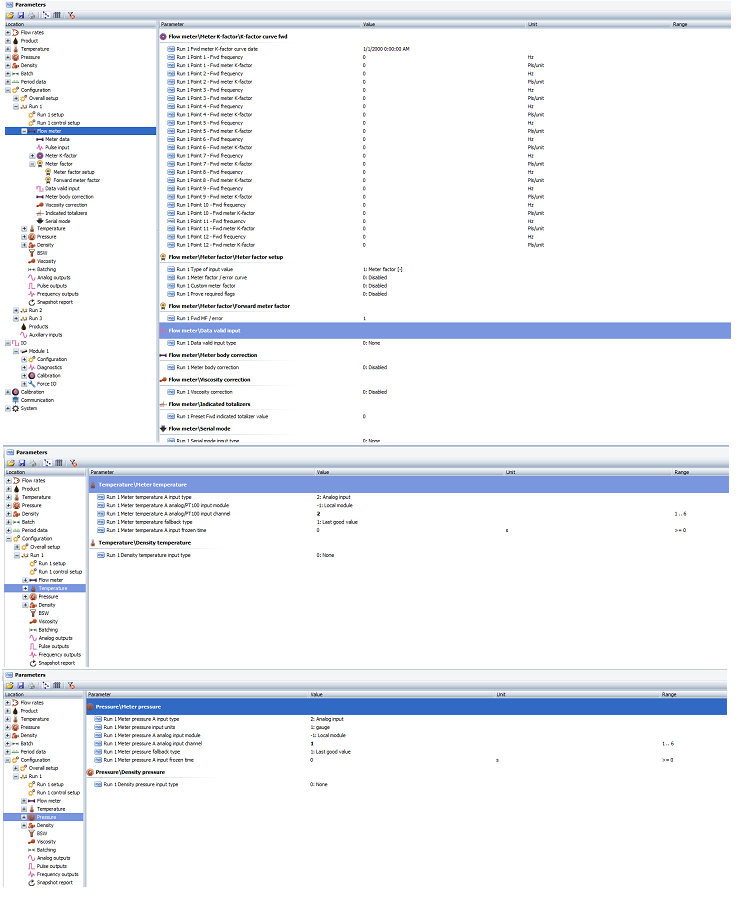Viewport: 739px width, 910px height.
Task: Select Meter body correction in top tree
Action: (x=69, y=197)
